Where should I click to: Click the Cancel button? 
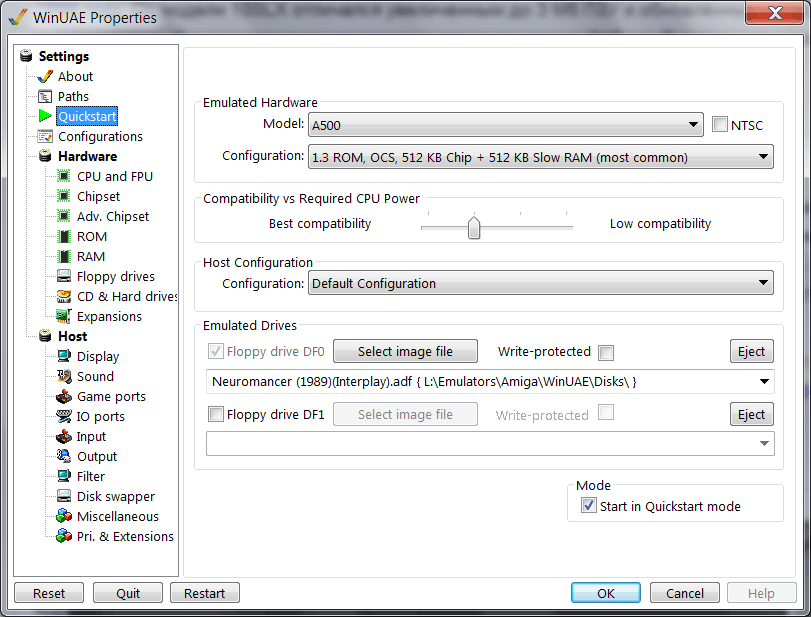point(684,593)
